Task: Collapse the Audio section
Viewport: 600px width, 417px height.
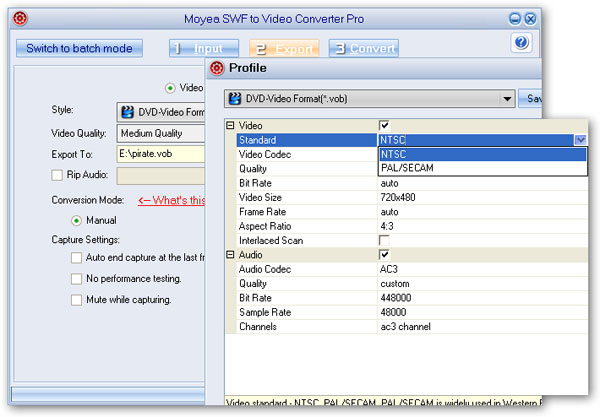Action: (x=230, y=254)
